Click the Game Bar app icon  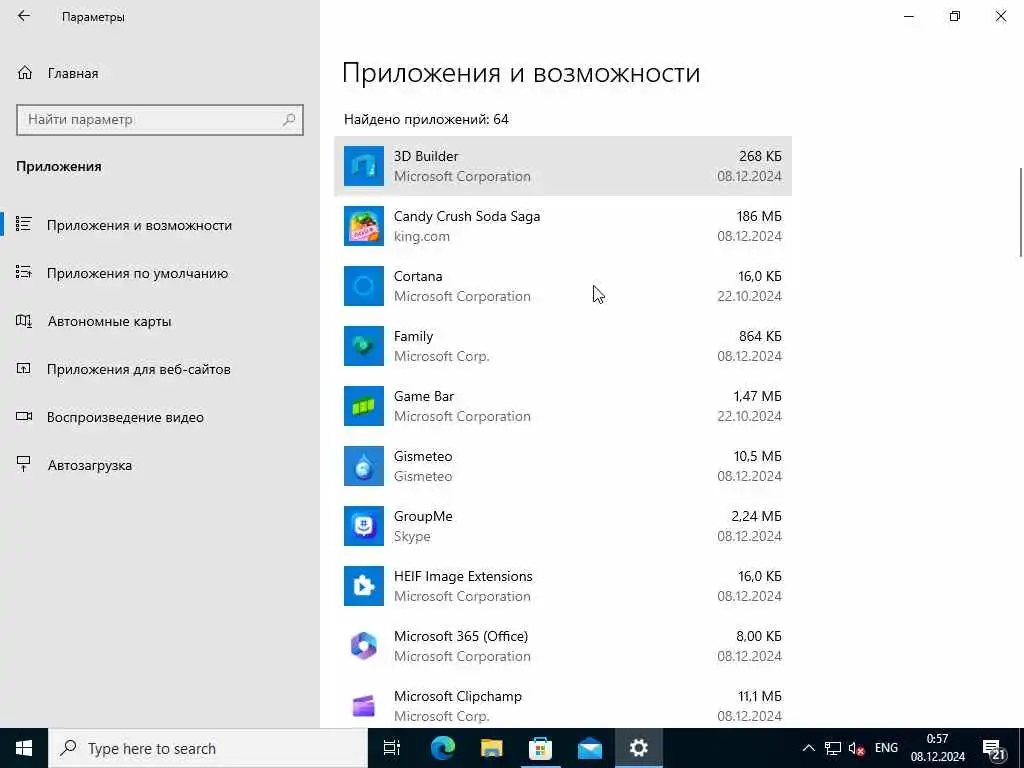pyautogui.click(x=364, y=406)
